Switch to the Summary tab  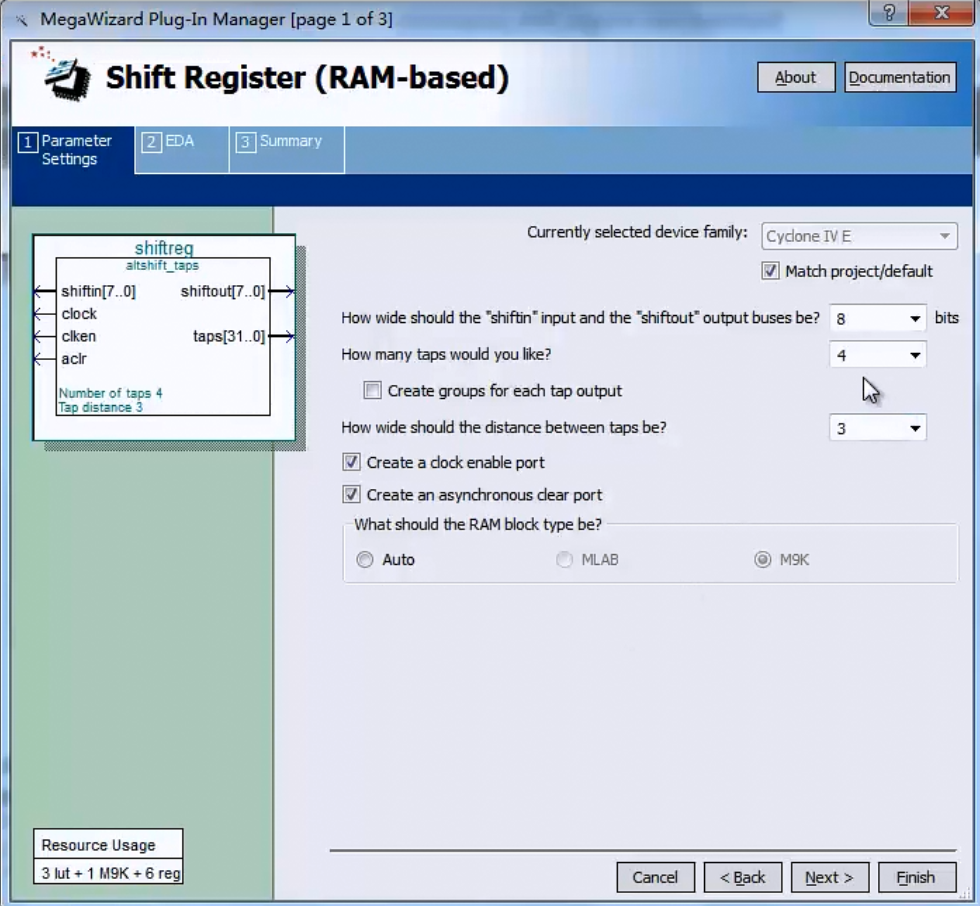point(286,148)
